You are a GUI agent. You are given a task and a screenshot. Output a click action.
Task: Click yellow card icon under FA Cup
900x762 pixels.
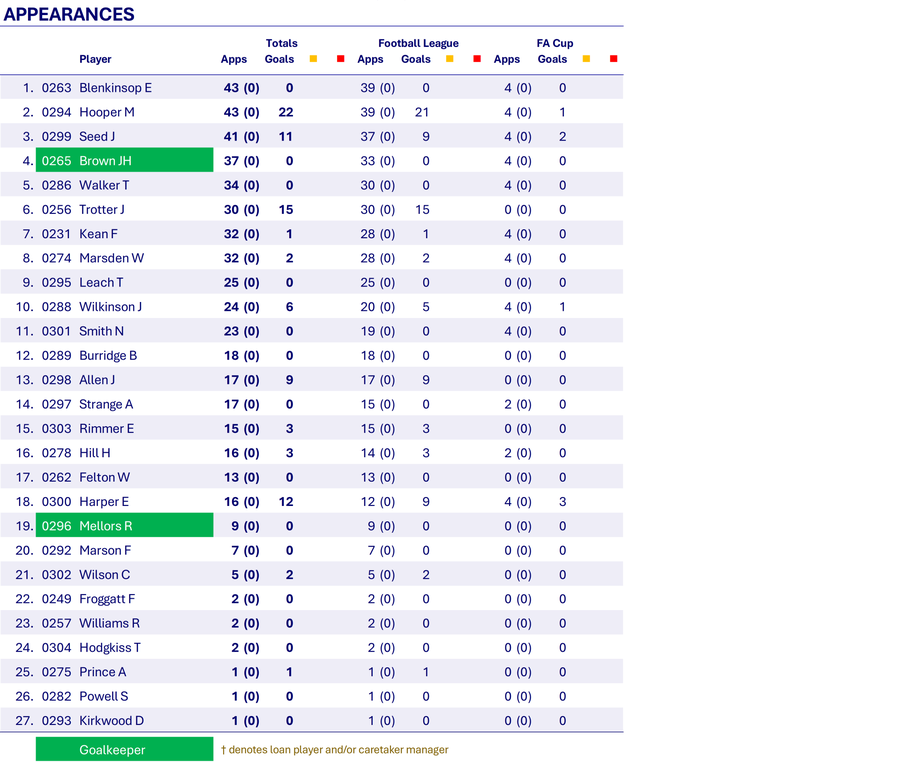586,59
